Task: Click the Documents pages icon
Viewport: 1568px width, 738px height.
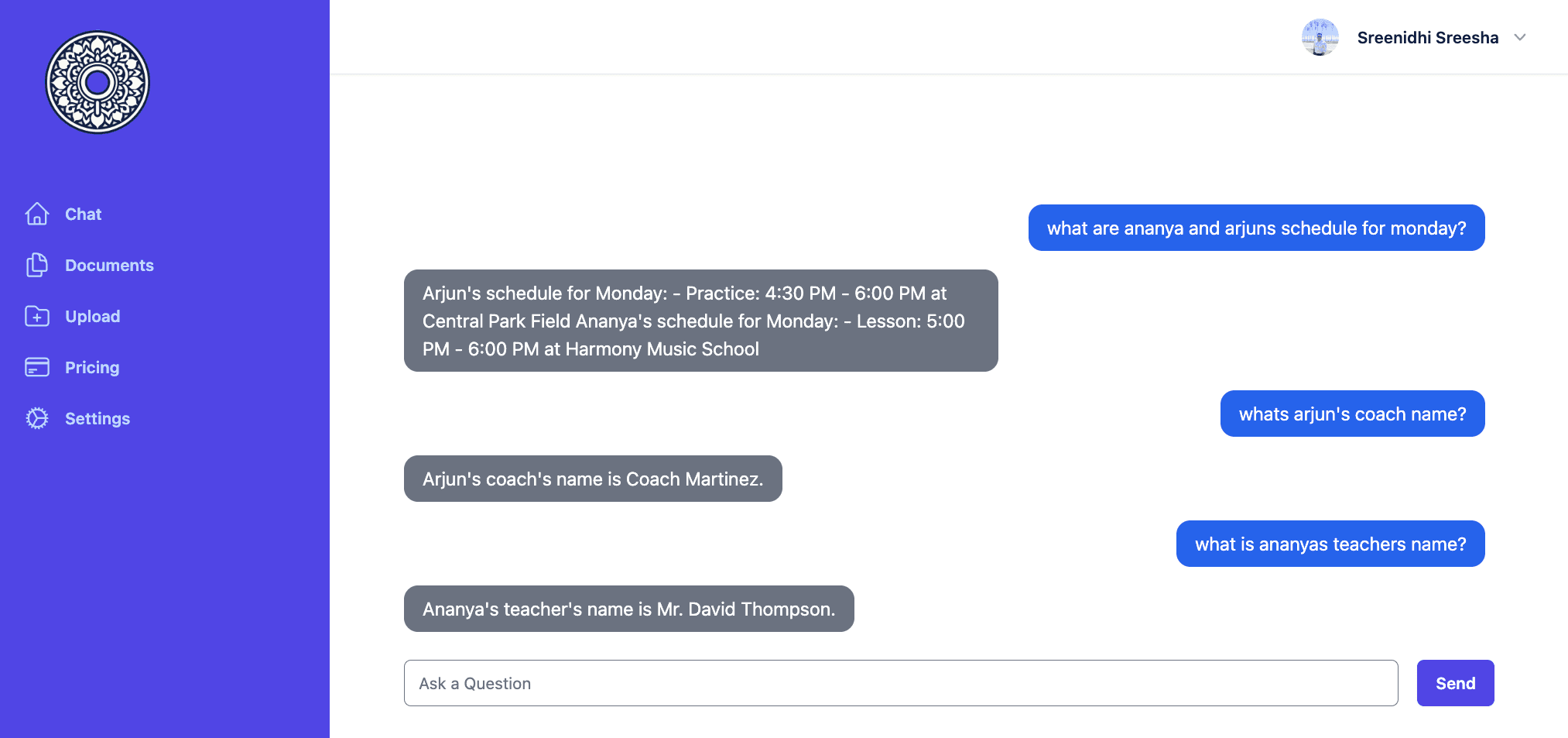Action: (x=37, y=265)
